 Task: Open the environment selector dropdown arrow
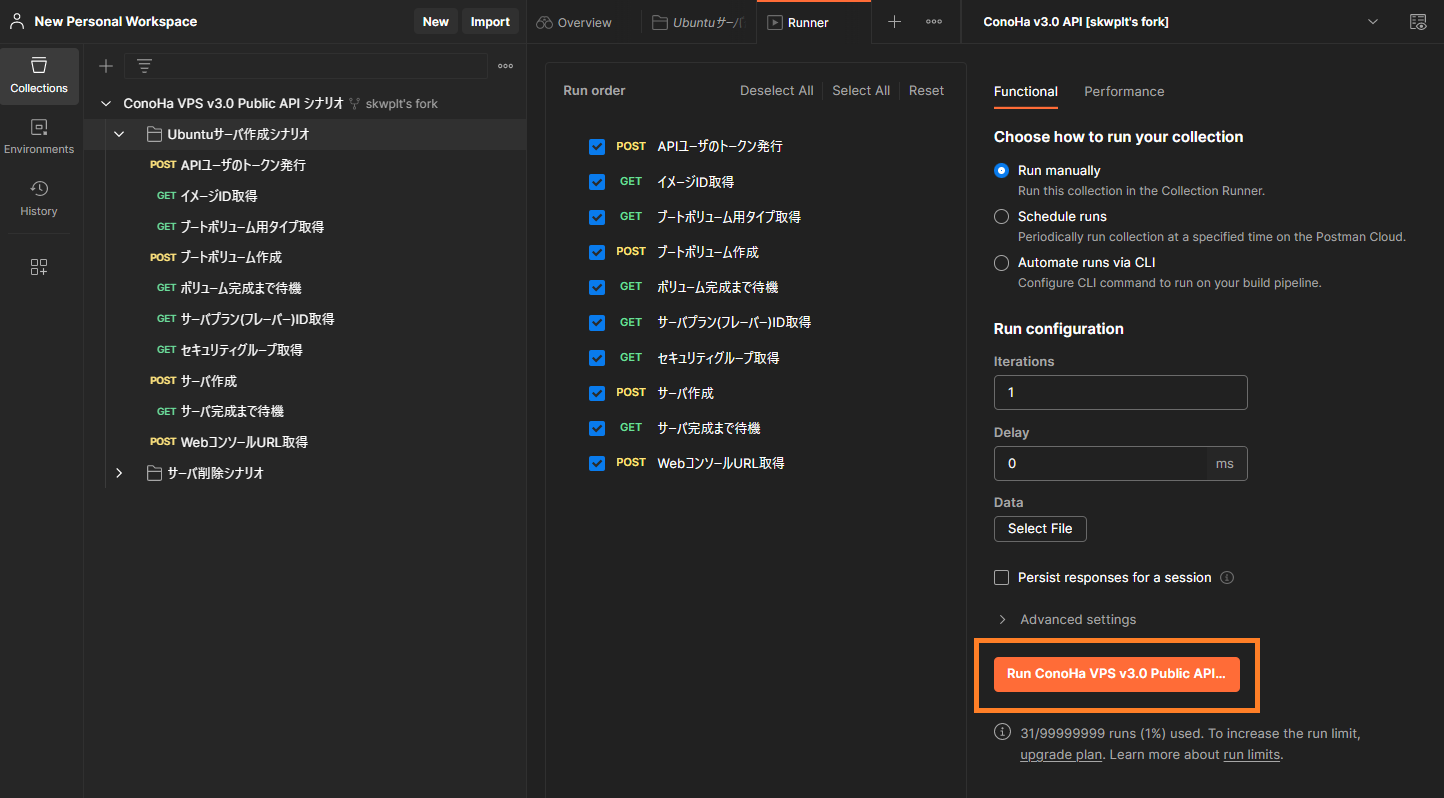1372,22
